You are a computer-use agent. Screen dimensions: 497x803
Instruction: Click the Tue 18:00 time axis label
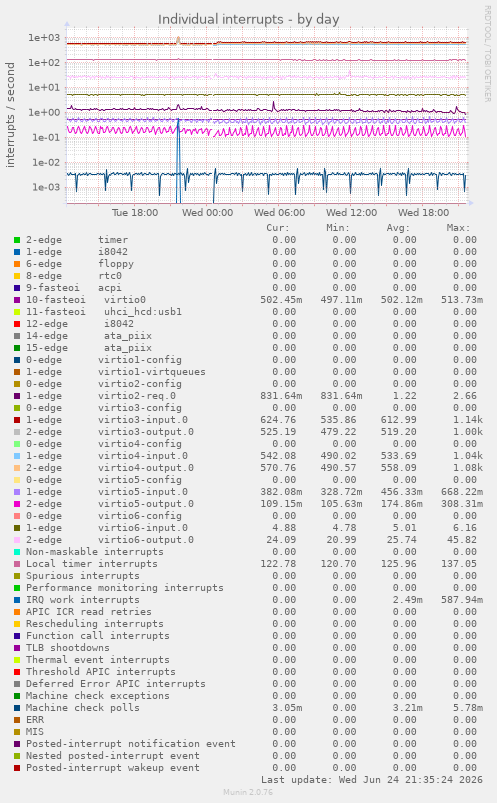coord(135,213)
